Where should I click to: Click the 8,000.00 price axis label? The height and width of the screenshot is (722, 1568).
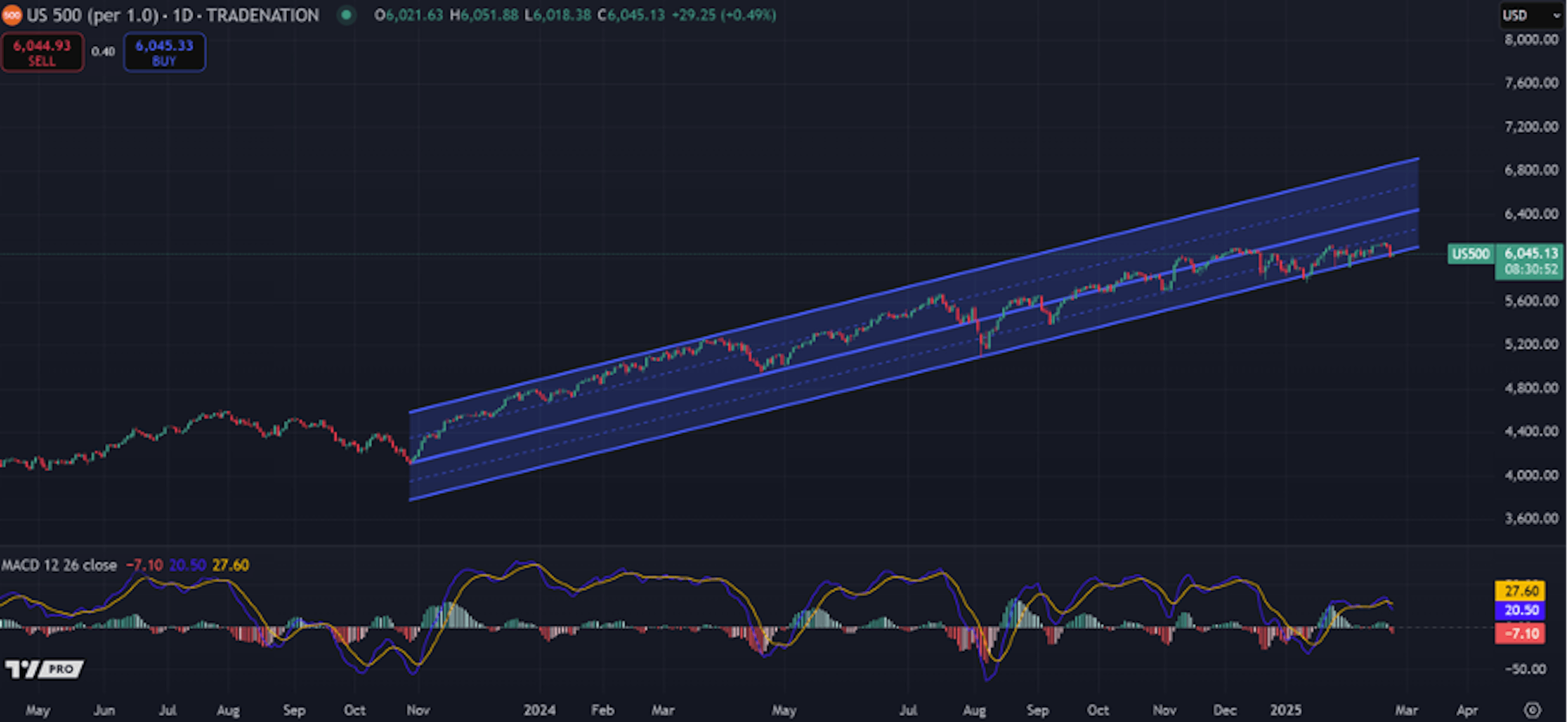click(1531, 40)
